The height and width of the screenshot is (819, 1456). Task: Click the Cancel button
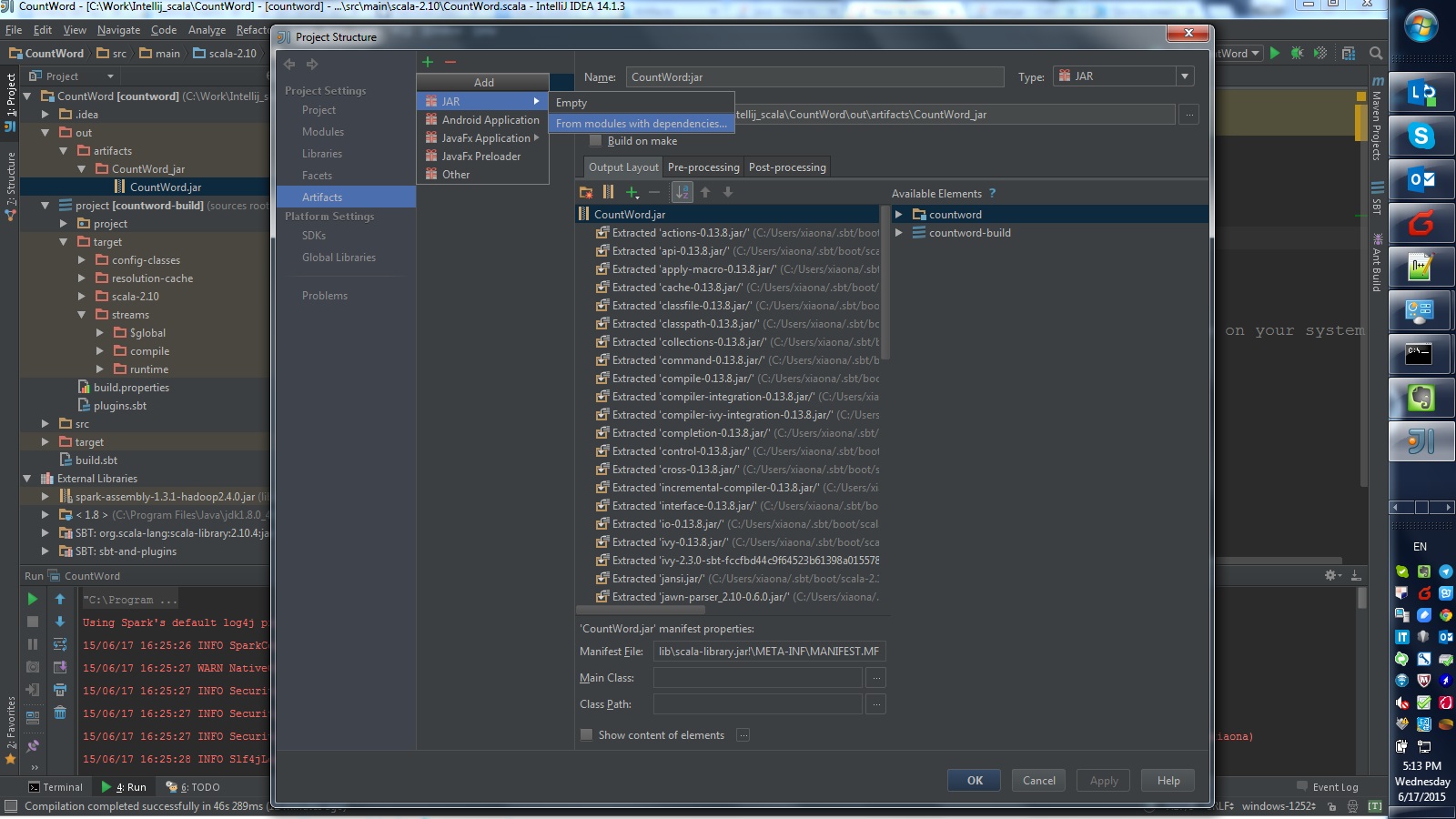[1039, 781]
